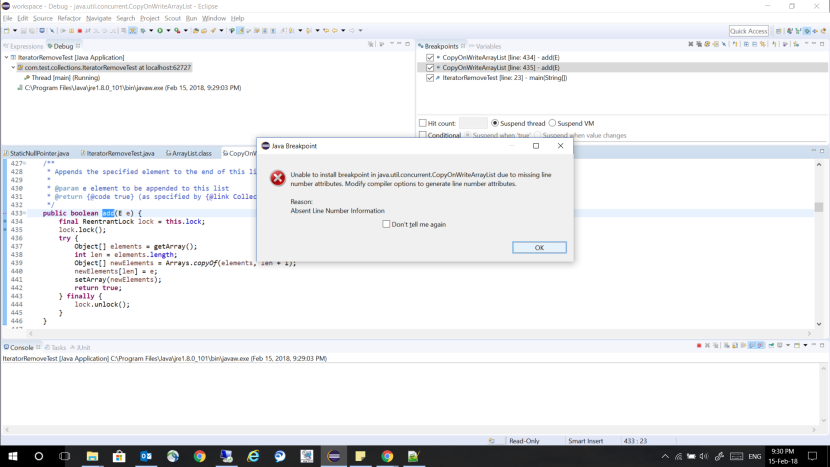The image size is (830, 467).
Task: Open the Run menu
Action: point(191,18)
